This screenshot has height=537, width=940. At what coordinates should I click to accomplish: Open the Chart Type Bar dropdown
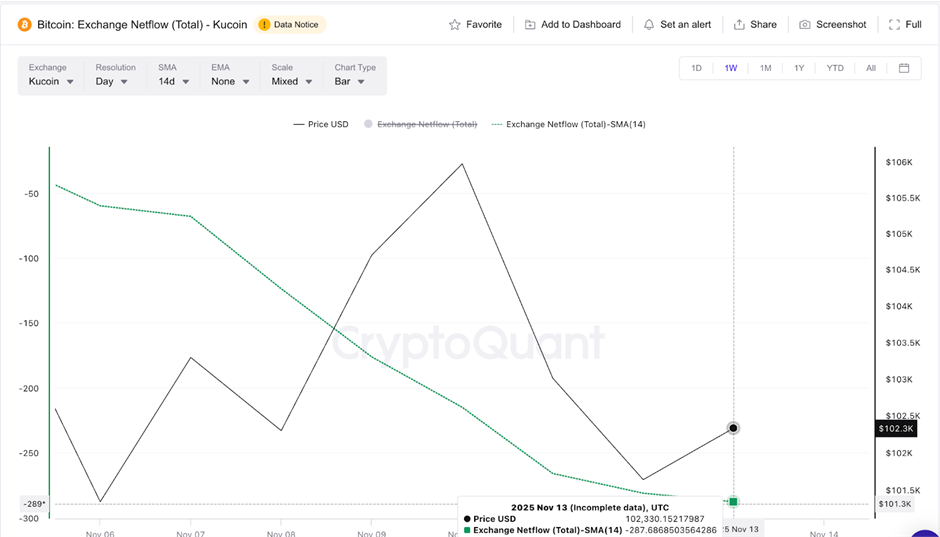[355, 81]
